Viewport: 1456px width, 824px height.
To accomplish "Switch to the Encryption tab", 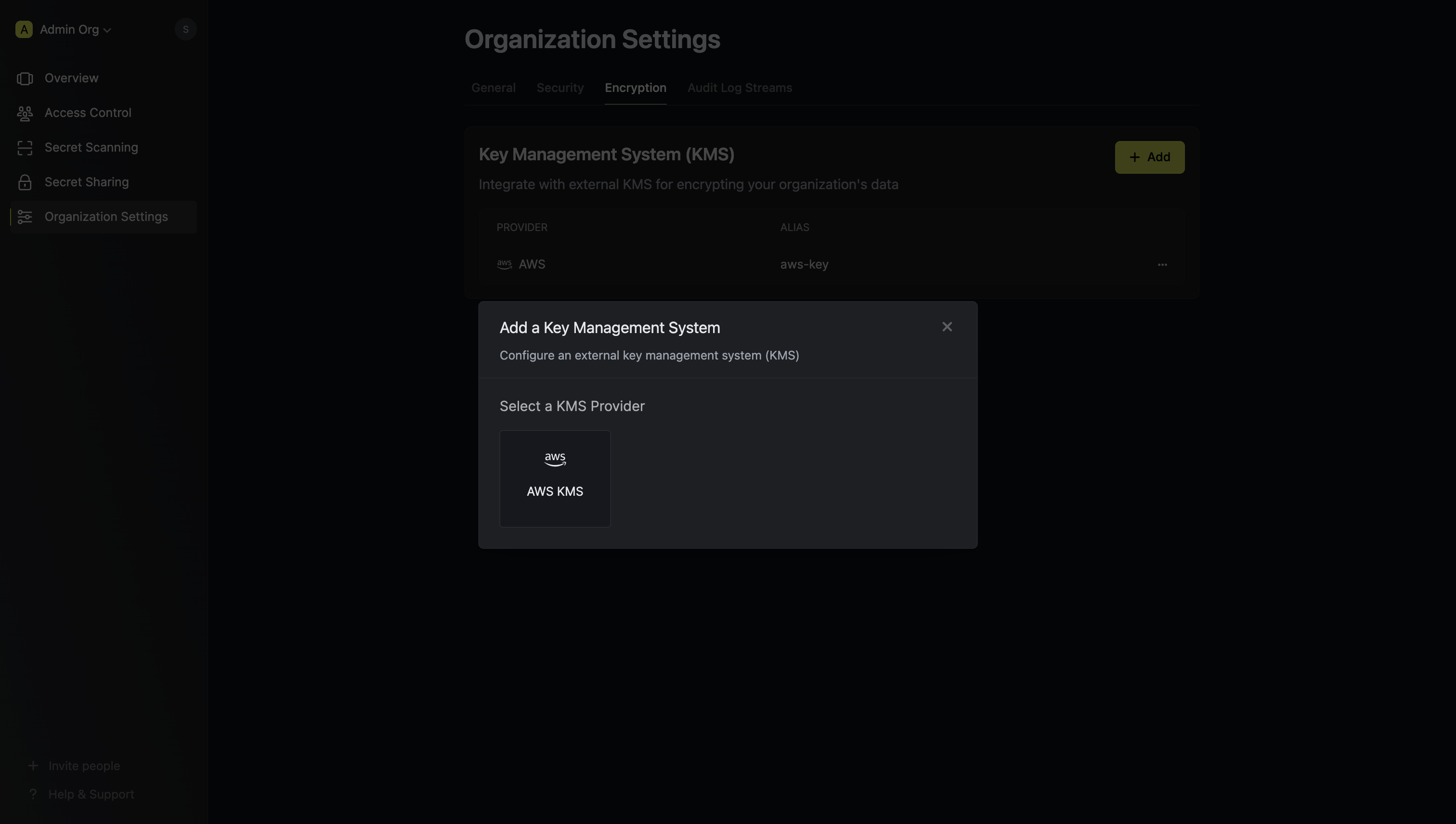I will (635, 88).
